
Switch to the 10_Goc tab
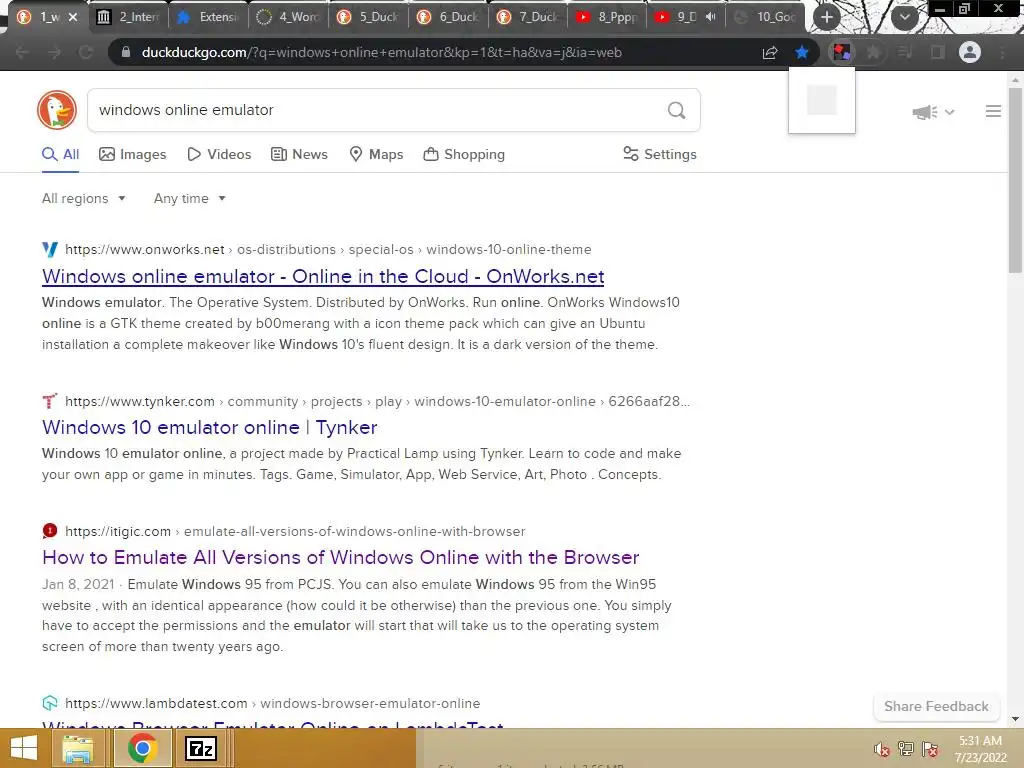point(767,17)
